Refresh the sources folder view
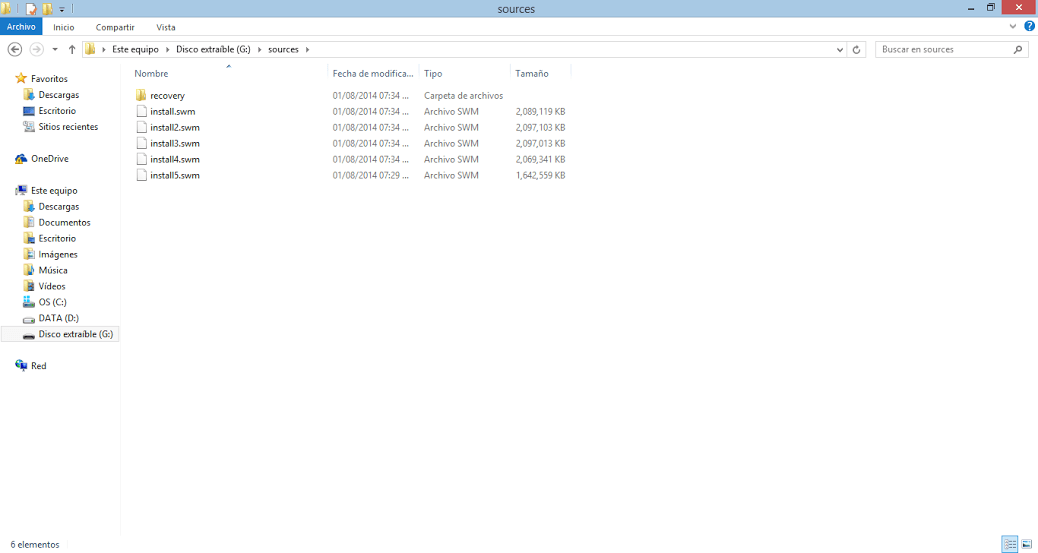The width and height of the screenshot is (1038, 553). tap(856, 50)
